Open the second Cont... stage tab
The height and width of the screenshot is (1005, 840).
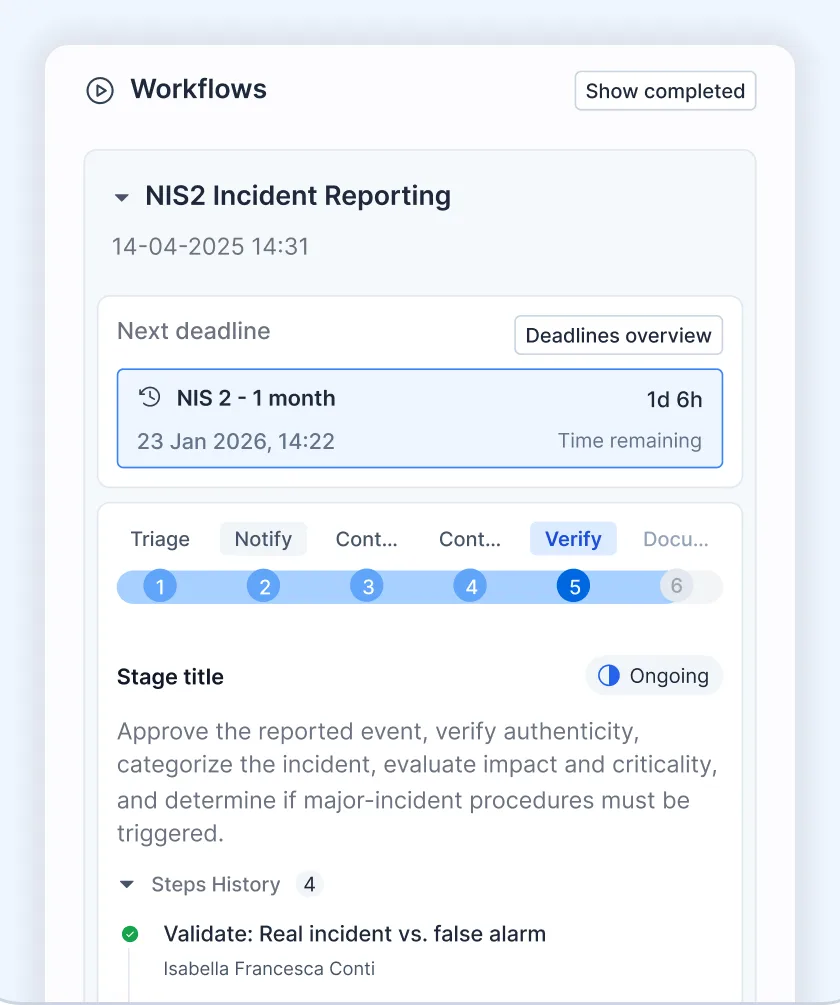[470, 539]
